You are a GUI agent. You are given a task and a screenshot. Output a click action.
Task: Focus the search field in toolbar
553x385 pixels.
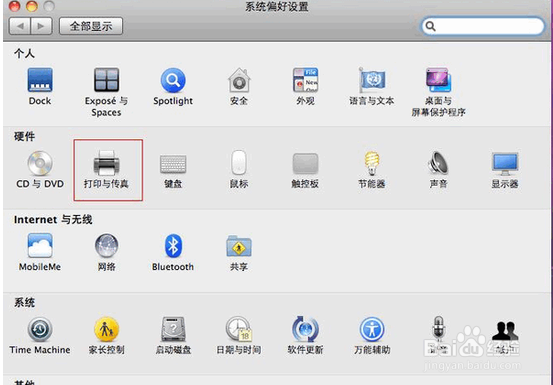[x=483, y=26]
